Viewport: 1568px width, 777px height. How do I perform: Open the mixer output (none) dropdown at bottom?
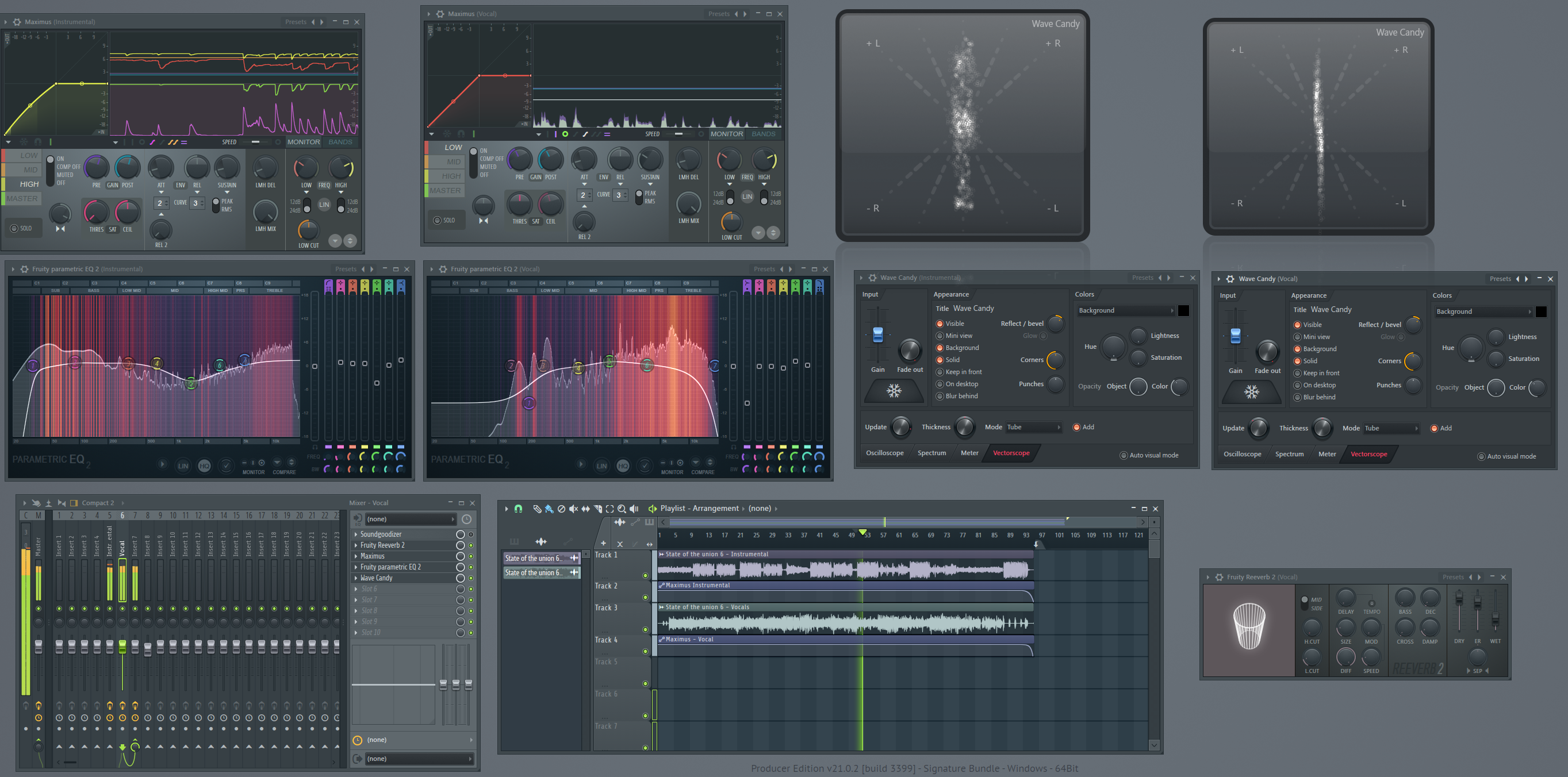point(419,759)
